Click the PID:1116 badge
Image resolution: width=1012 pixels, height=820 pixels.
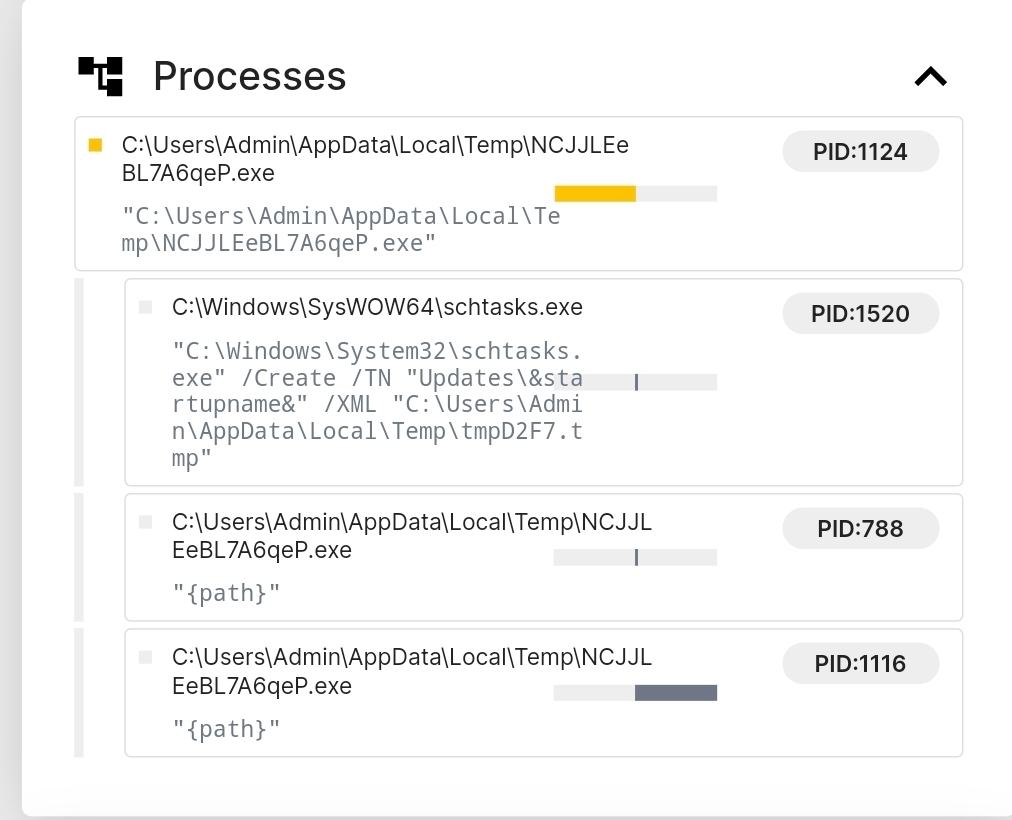[860, 664]
